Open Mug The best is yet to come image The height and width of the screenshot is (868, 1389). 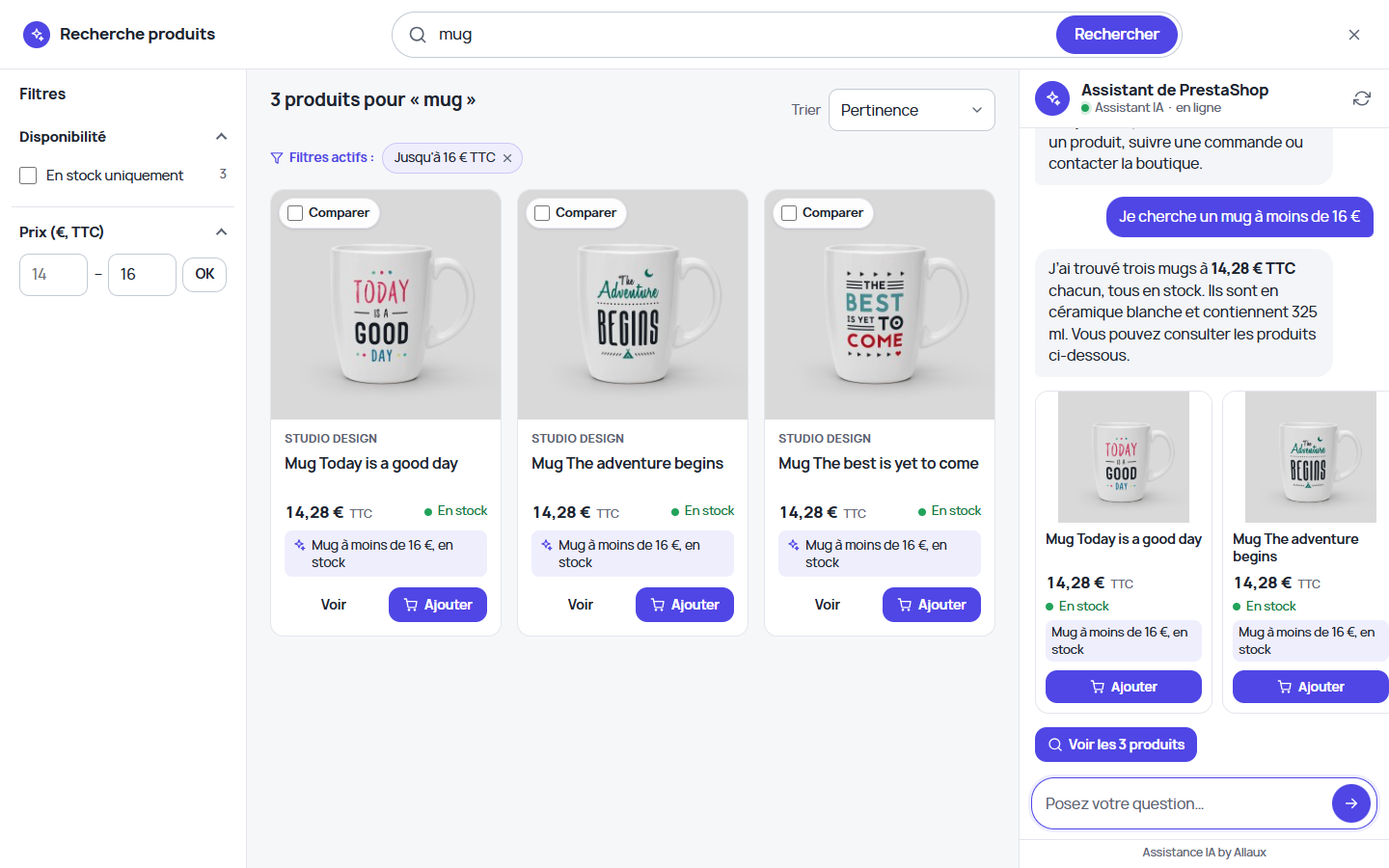880,305
